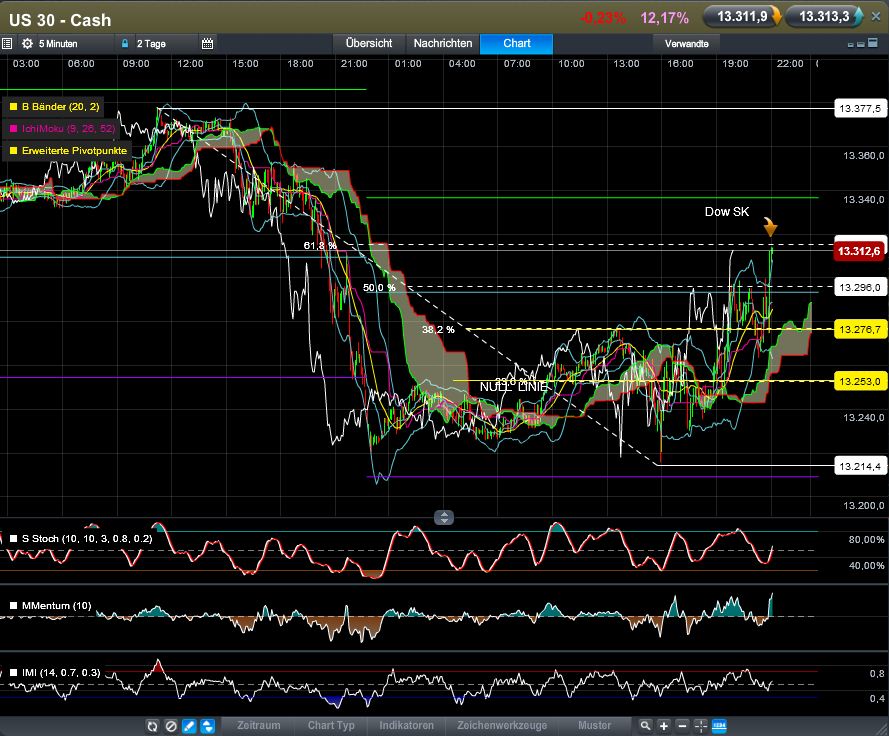889x736 pixels.
Task: Select the pencil drawing tool icon
Action: pos(189,726)
